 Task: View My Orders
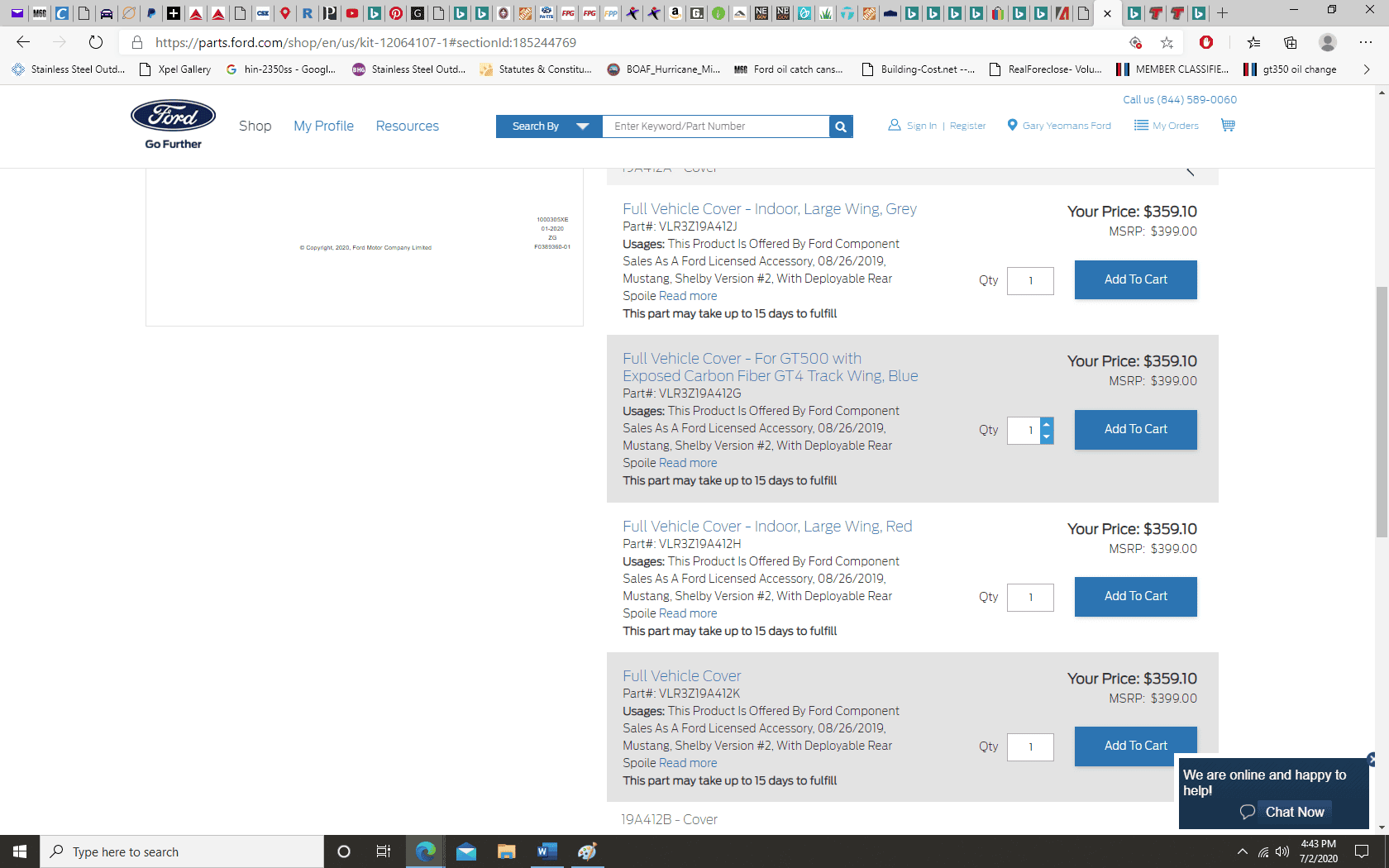pos(1167,126)
